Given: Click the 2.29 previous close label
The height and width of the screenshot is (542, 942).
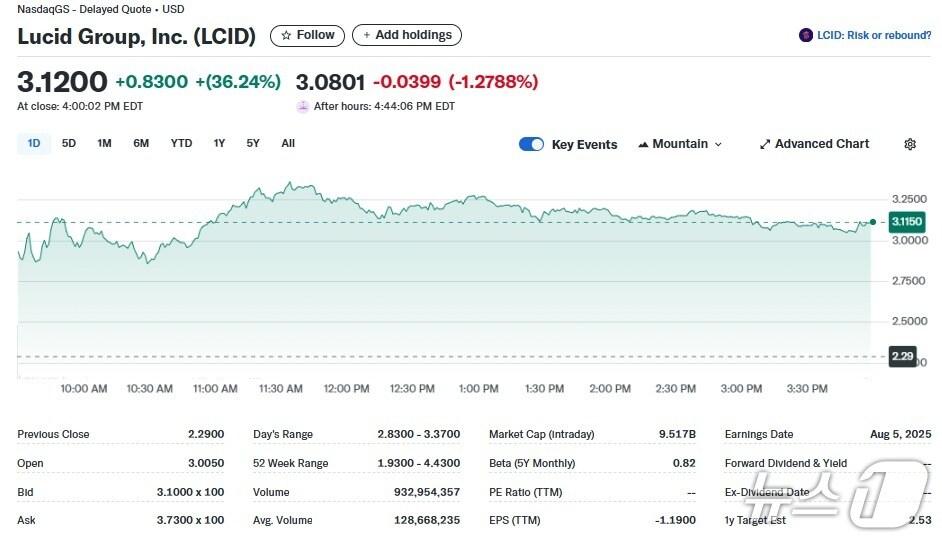Looking at the screenshot, I should click(902, 356).
